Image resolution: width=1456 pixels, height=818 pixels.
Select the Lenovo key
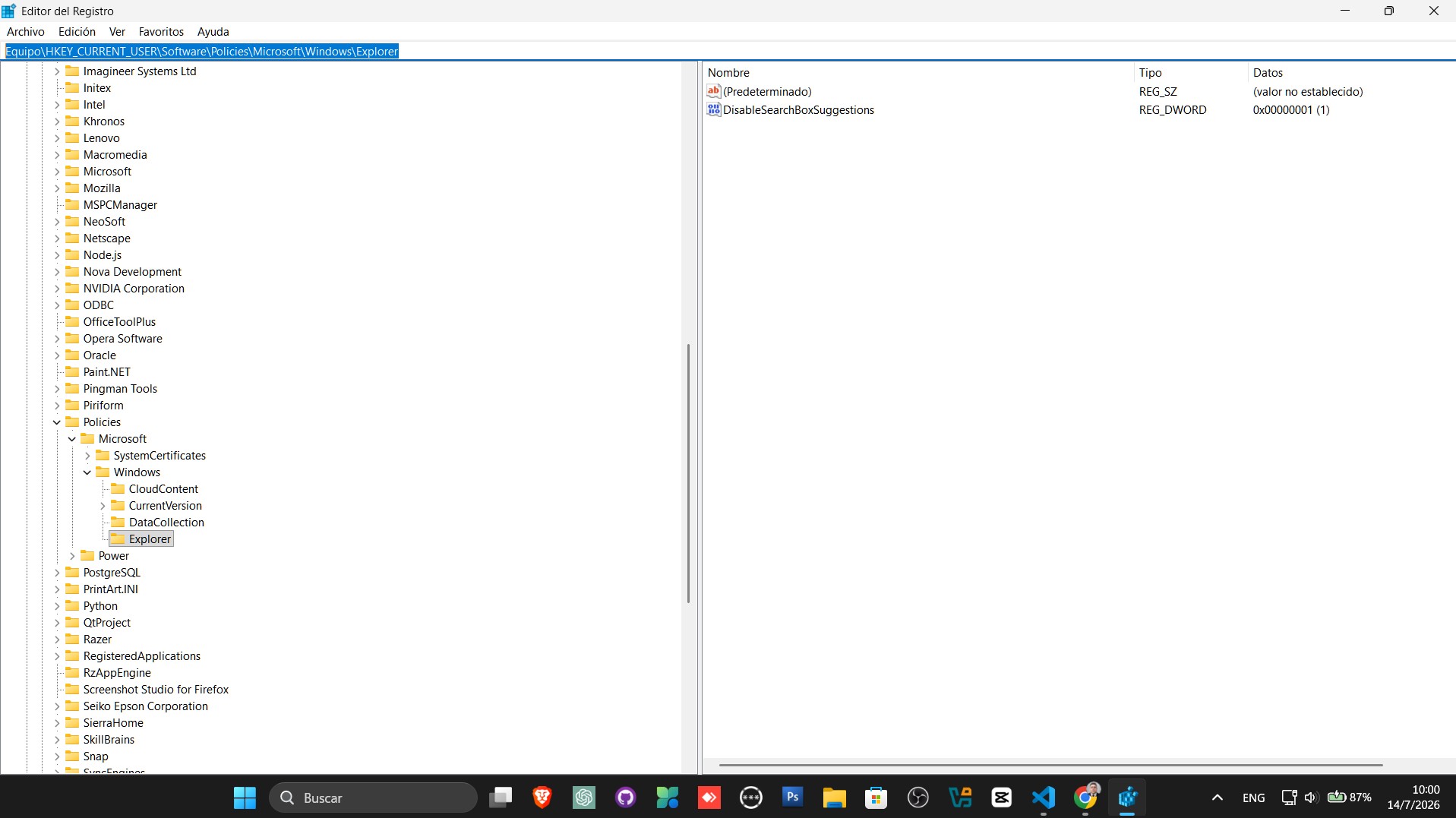[101, 138]
